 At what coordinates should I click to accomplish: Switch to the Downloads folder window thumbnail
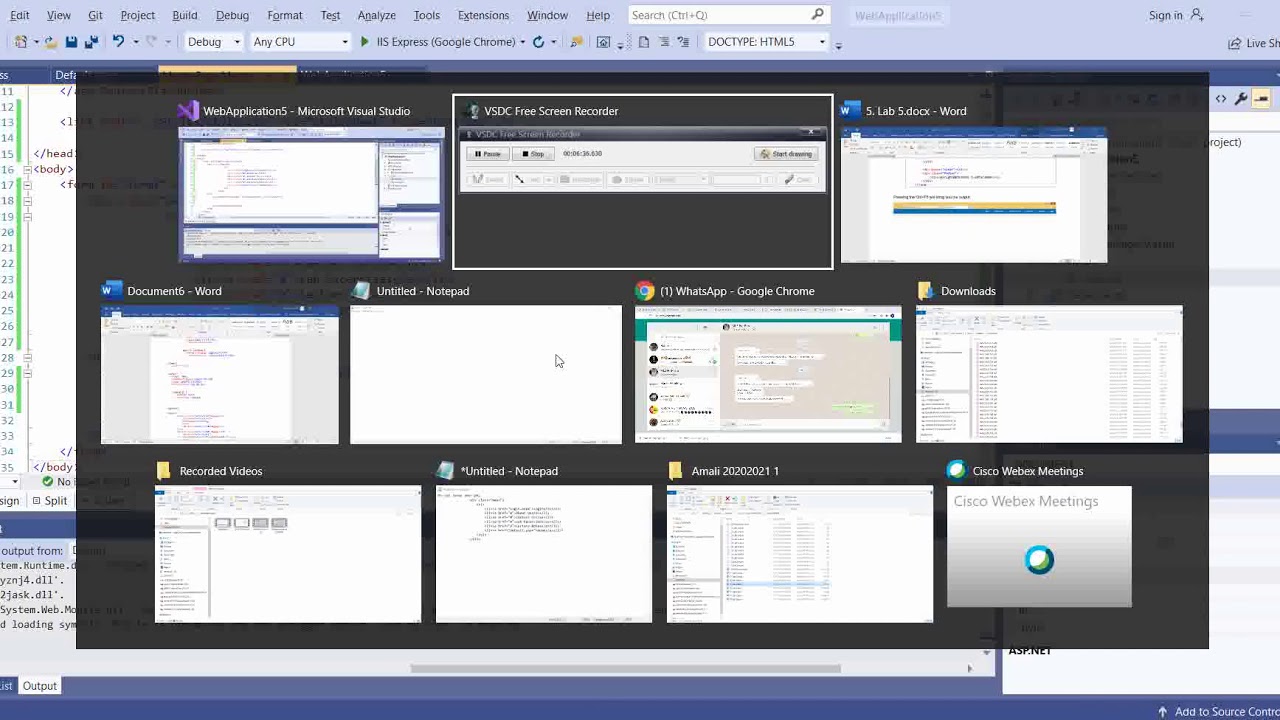(x=1050, y=374)
